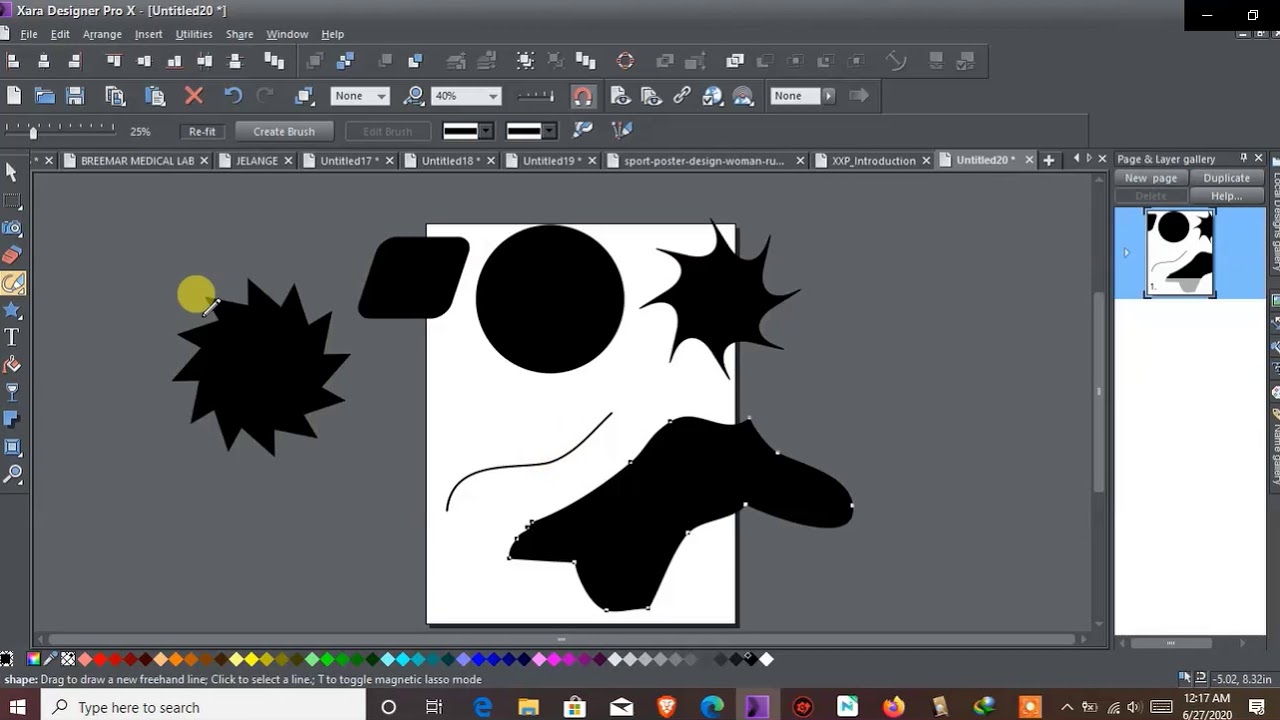Open the None name flyout arrow

tap(828, 96)
